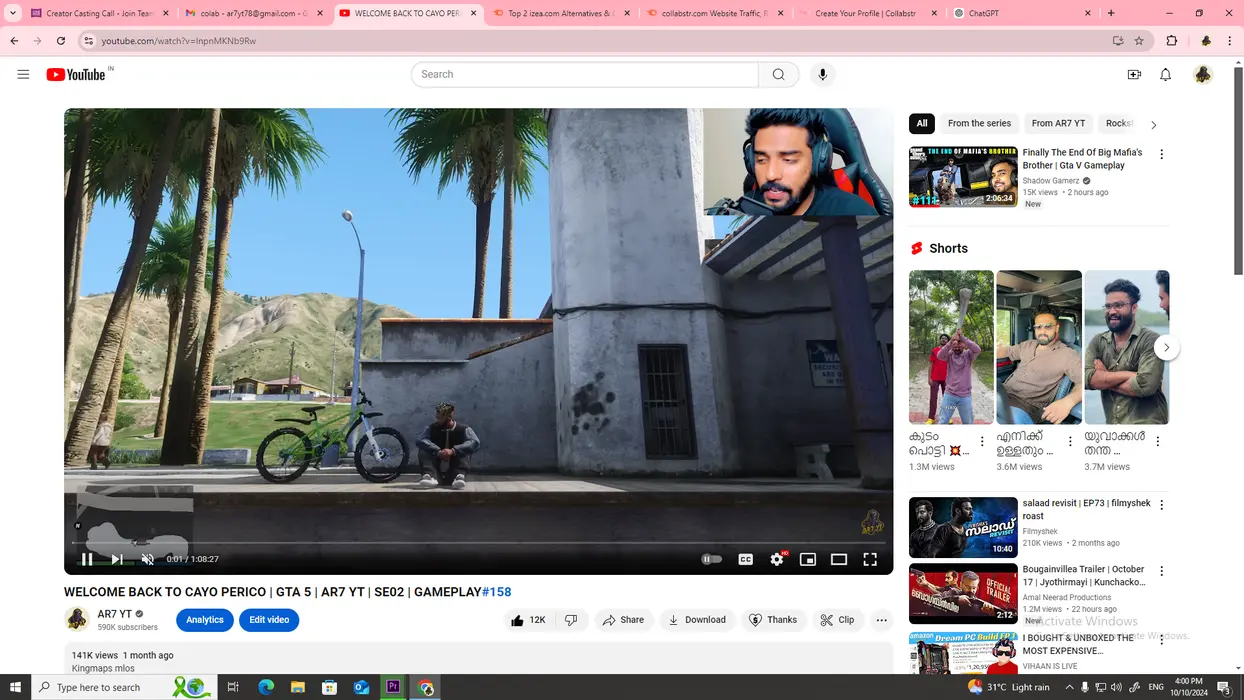Go back in browser history
This screenshot has width=1244, height=700.
(x=14, y=41)
